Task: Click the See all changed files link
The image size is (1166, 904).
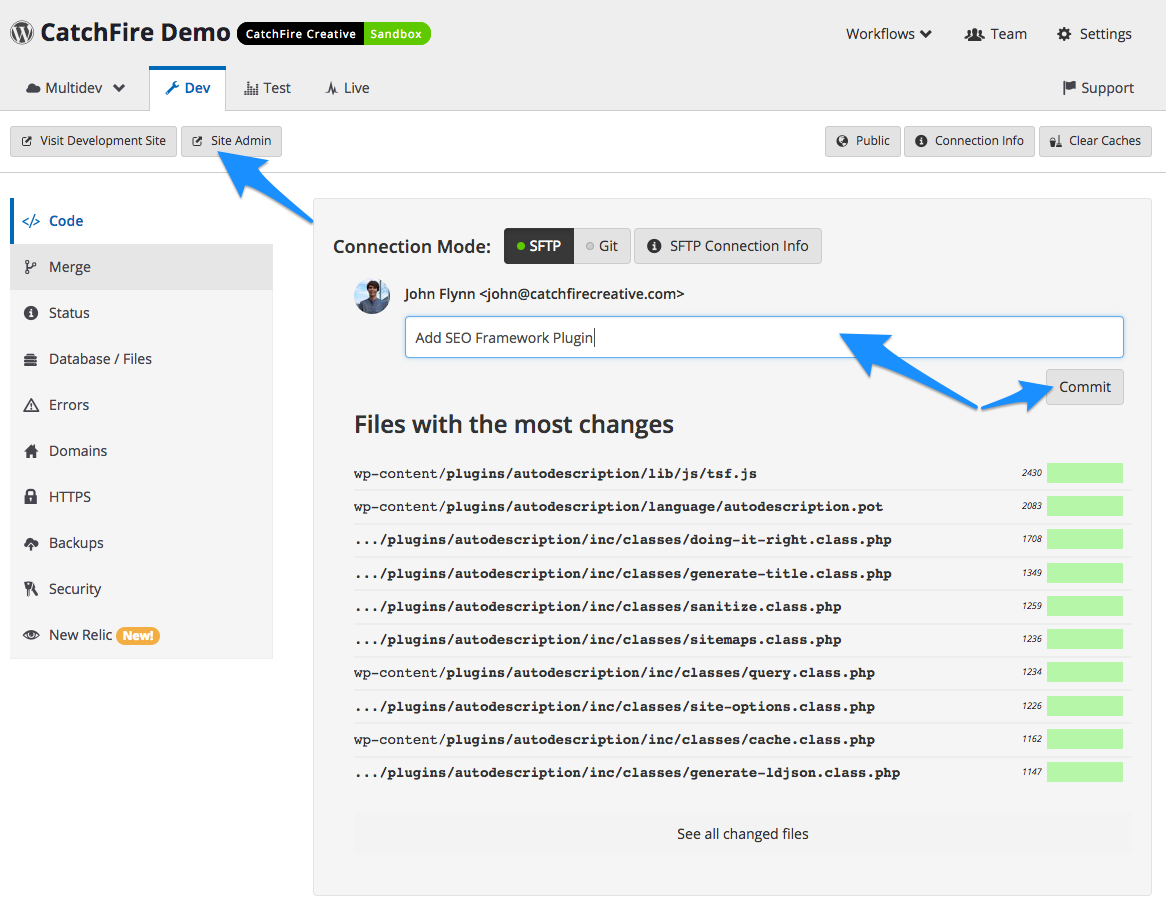Action: 743,834
